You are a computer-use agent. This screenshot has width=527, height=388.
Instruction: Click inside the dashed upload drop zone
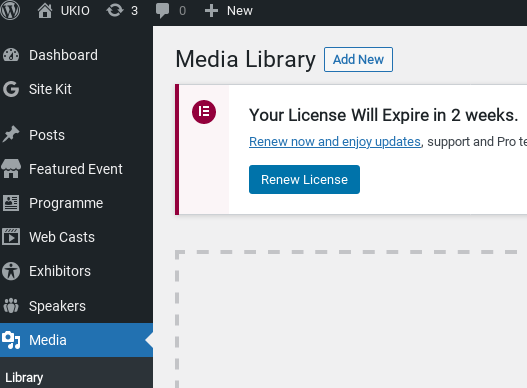point(351,319)
